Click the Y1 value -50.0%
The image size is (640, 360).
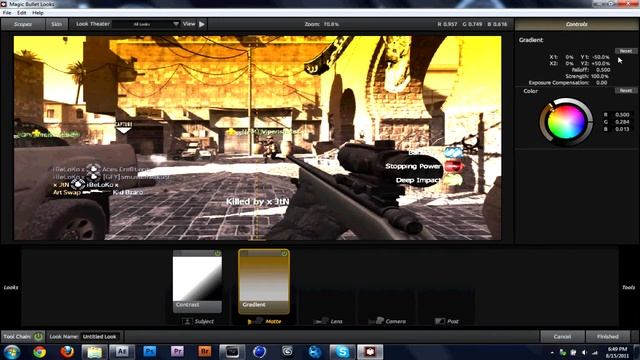(x=601, y=57)
